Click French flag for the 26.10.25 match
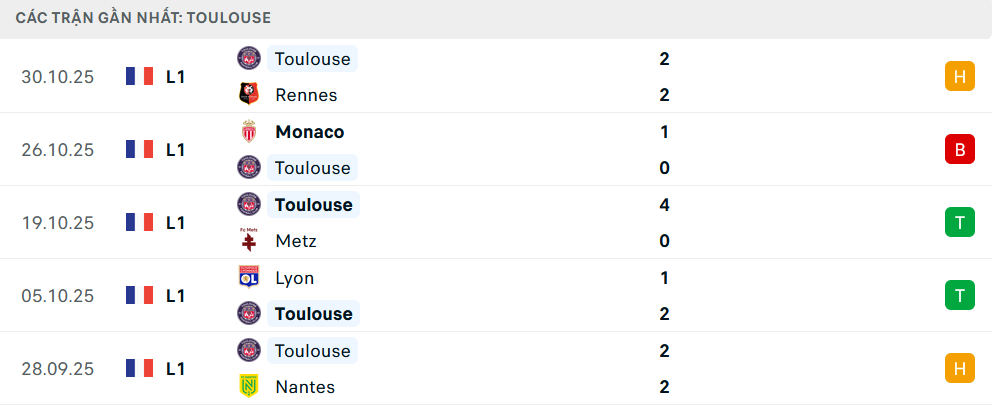The width and height of the screenshot is (992, 407). click(x=140, y=150)
